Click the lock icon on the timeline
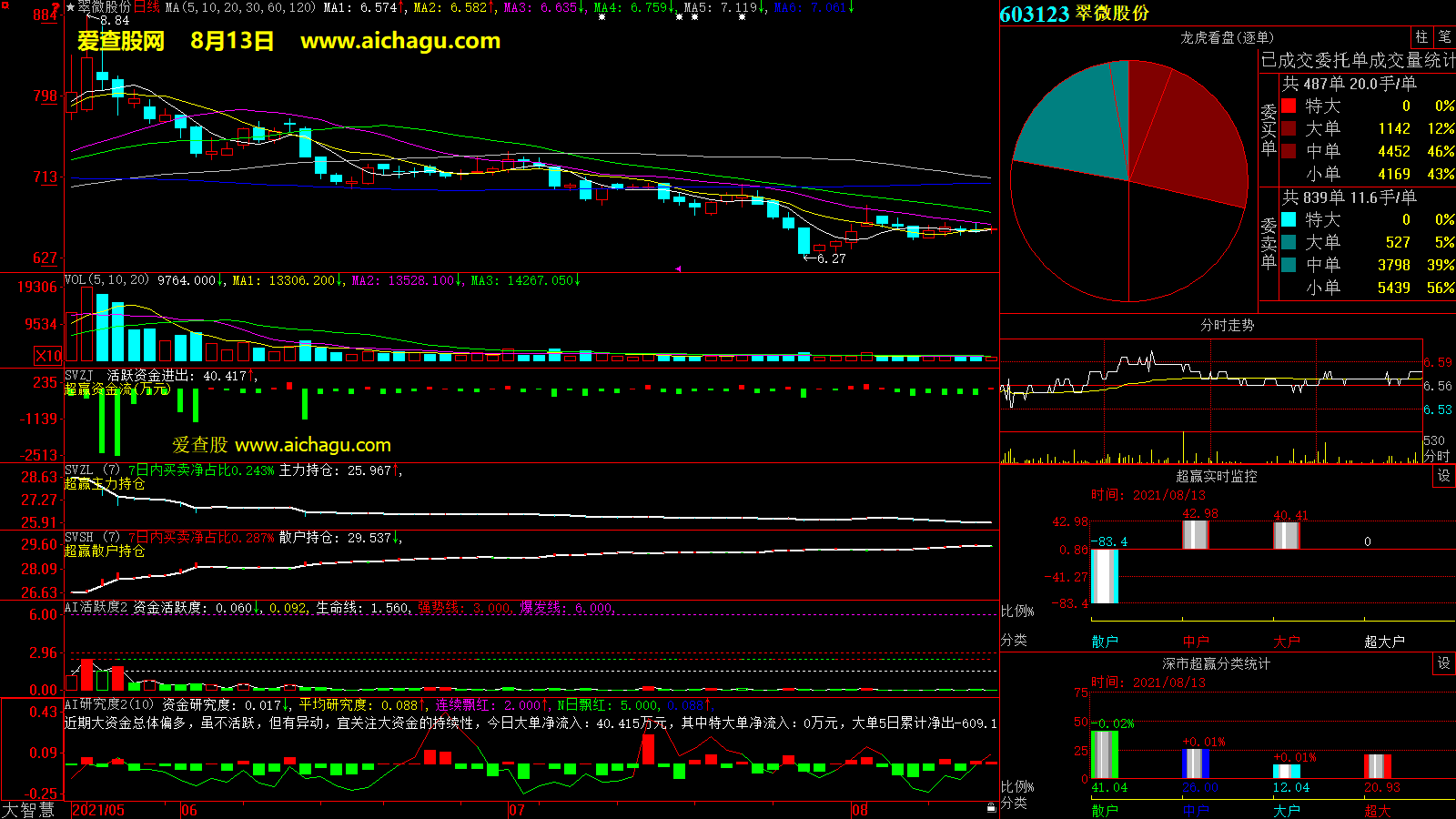Image resolution: width=1456 pixels, height=819 pixels. pos(991,807)
